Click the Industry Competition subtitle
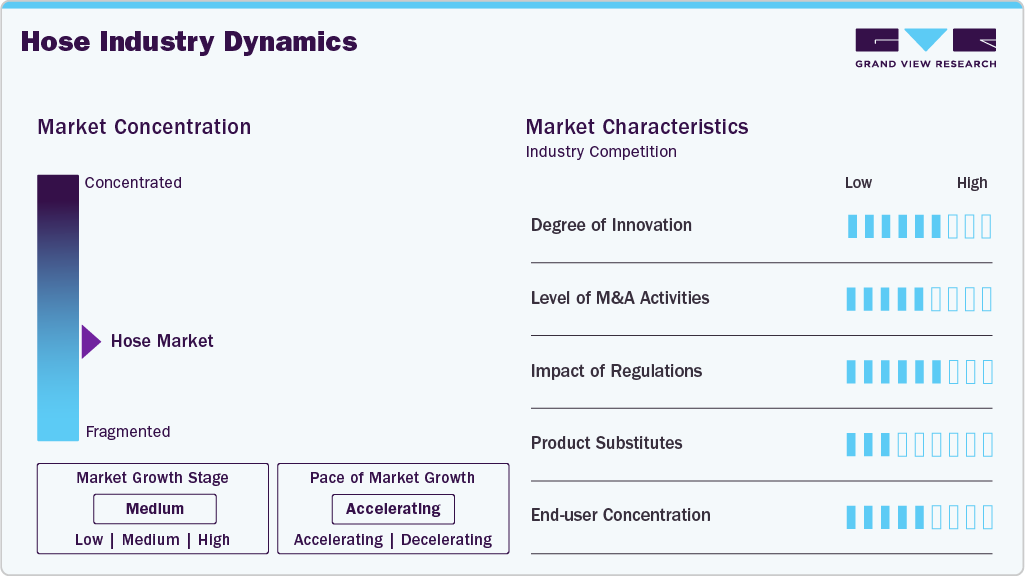The height and width of the screenshot is (576, 1025). [x=601, y=152]
